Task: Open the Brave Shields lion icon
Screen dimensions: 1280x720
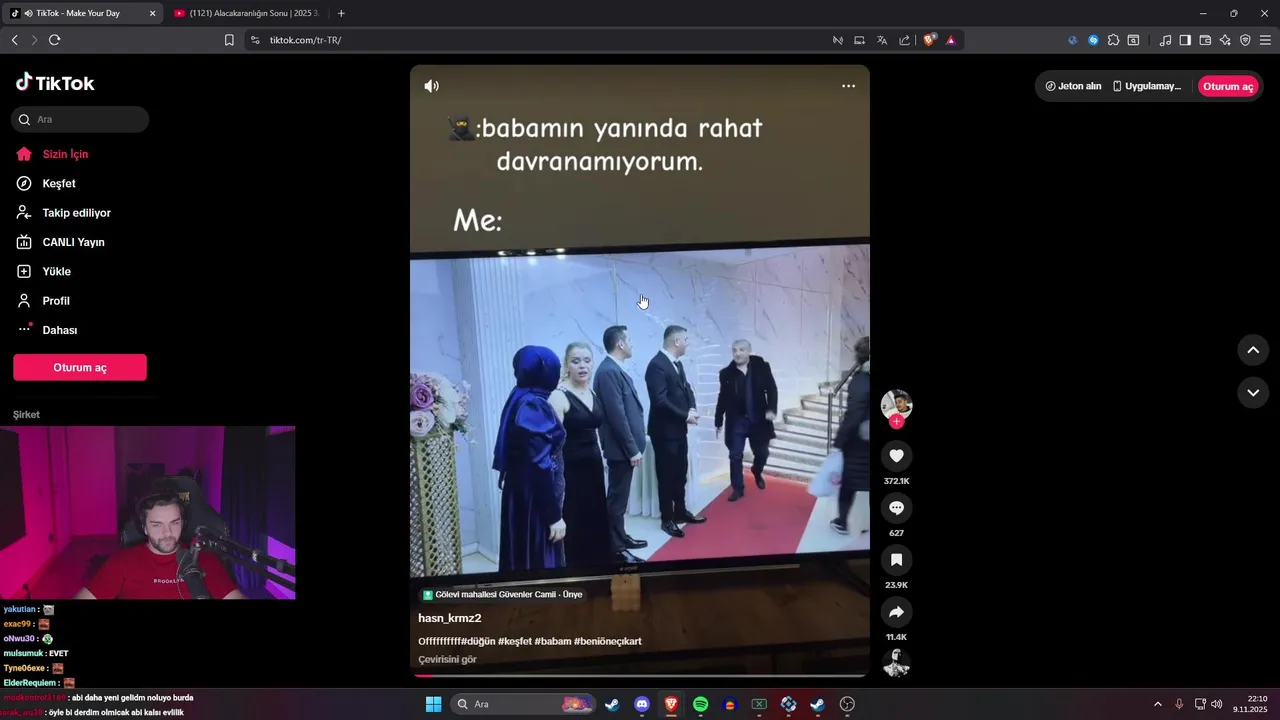Action: pos(929,40)
